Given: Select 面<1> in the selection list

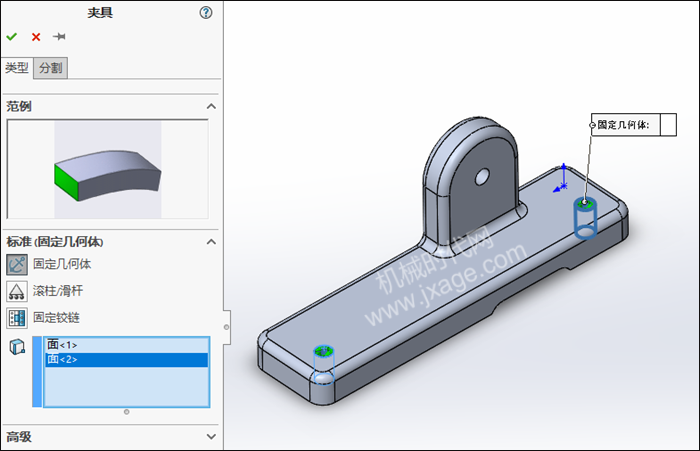Looking at the screenshot, I should pos(127,345).
